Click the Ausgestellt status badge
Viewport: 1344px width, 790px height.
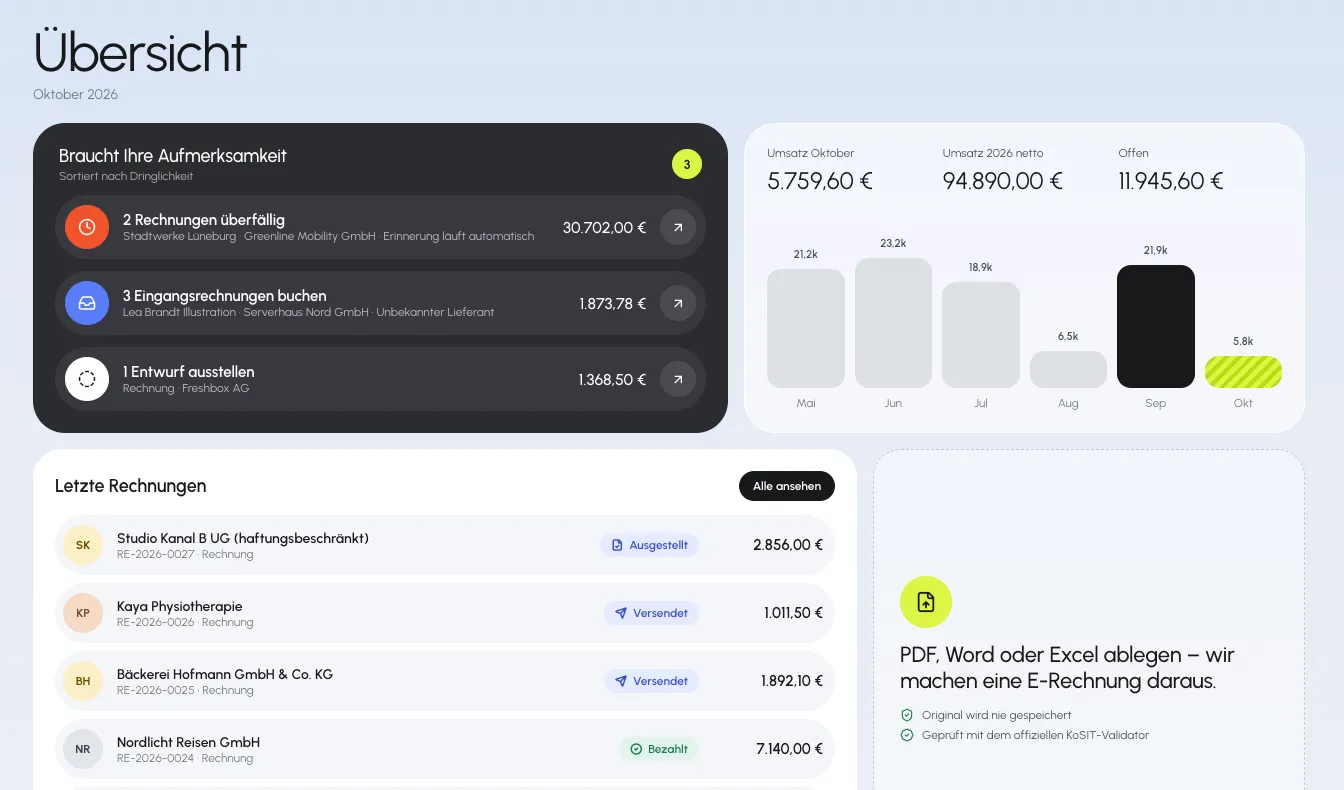[650, 545]
